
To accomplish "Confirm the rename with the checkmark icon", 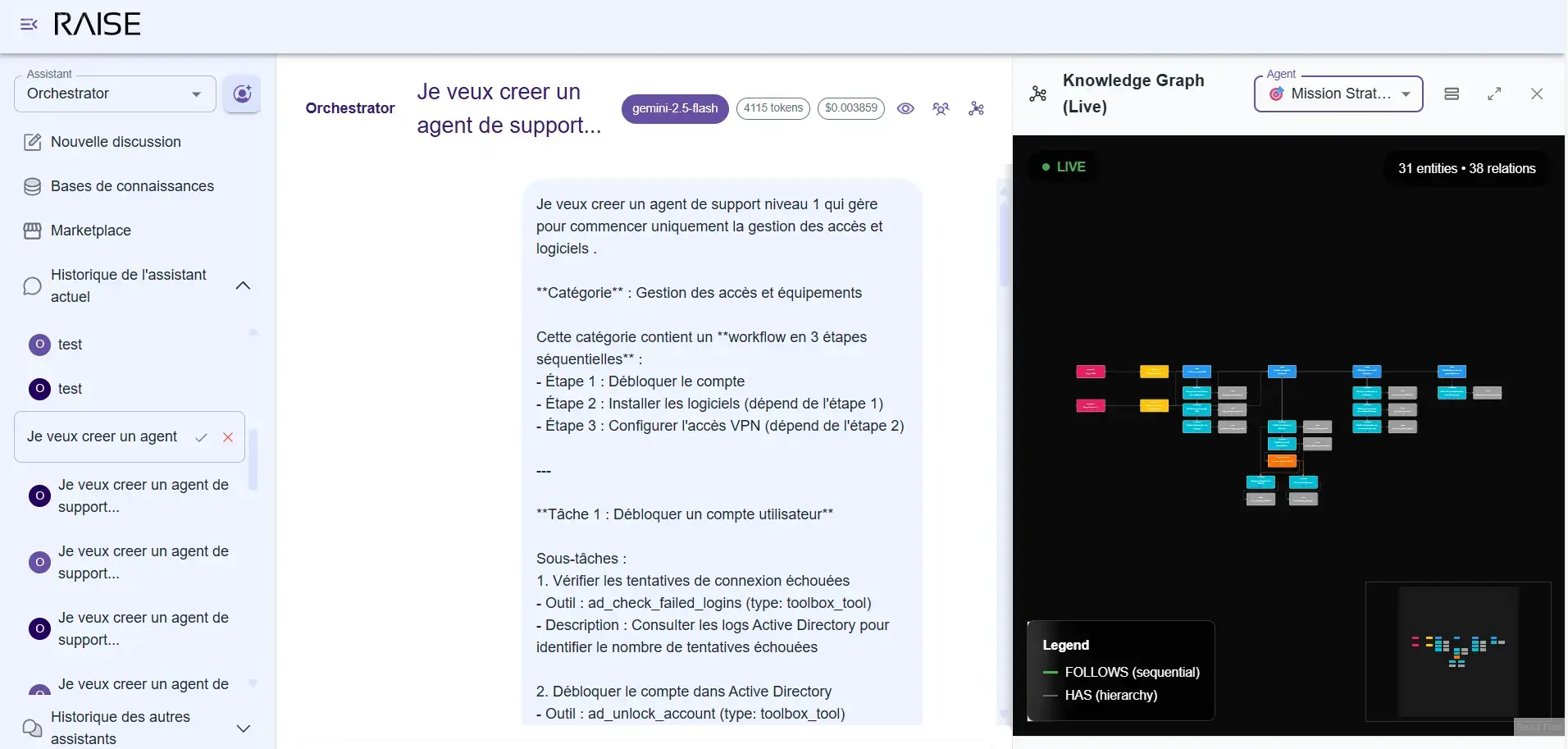I will coord(201,437).
